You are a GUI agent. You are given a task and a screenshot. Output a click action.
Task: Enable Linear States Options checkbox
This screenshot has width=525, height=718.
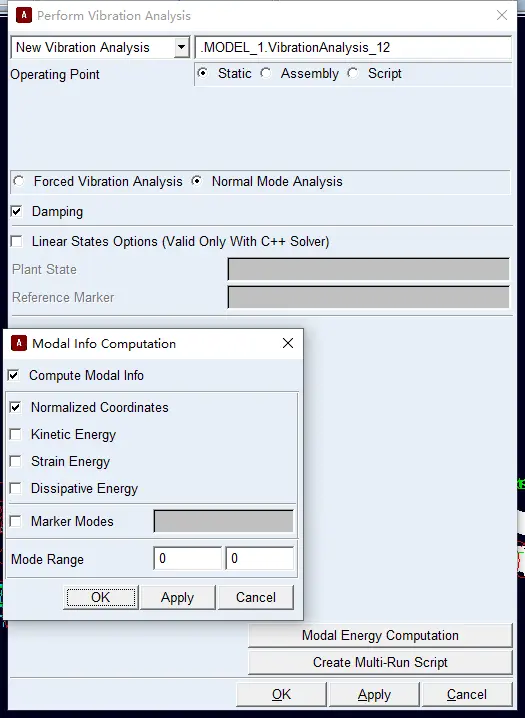tap(16, 241)
